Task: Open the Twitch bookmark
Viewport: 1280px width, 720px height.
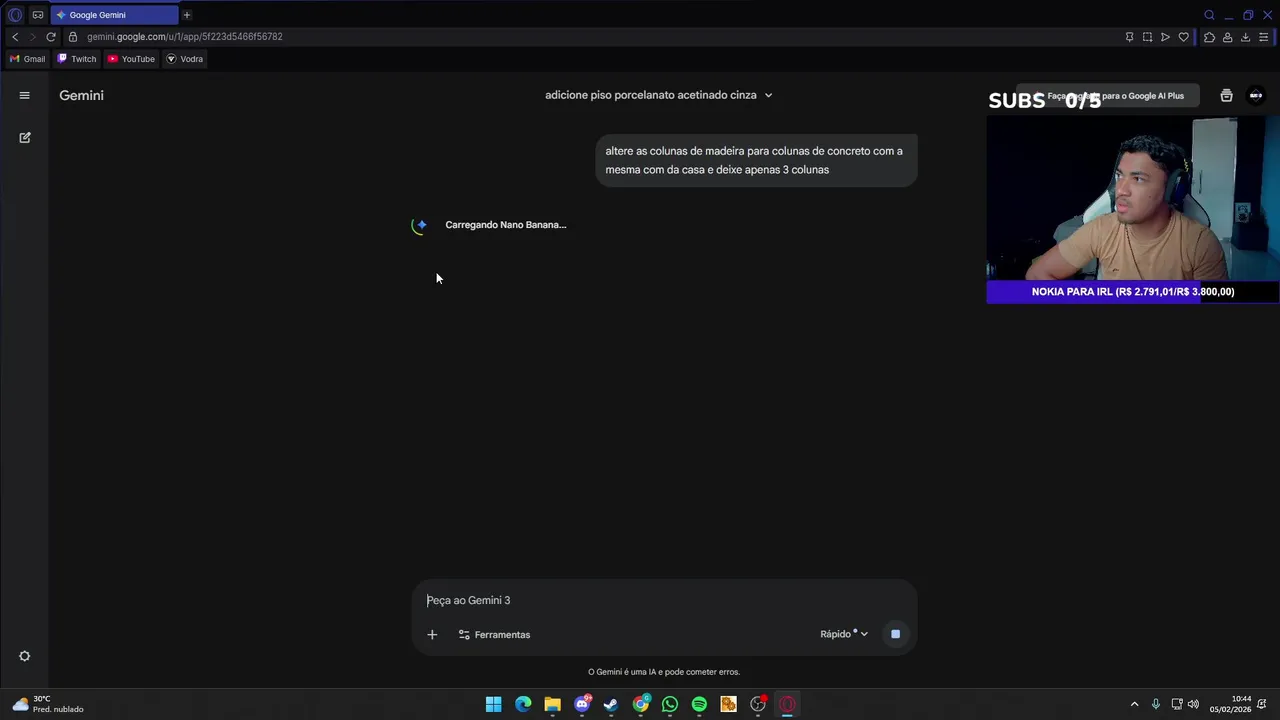Action: [x=77, y=59]
